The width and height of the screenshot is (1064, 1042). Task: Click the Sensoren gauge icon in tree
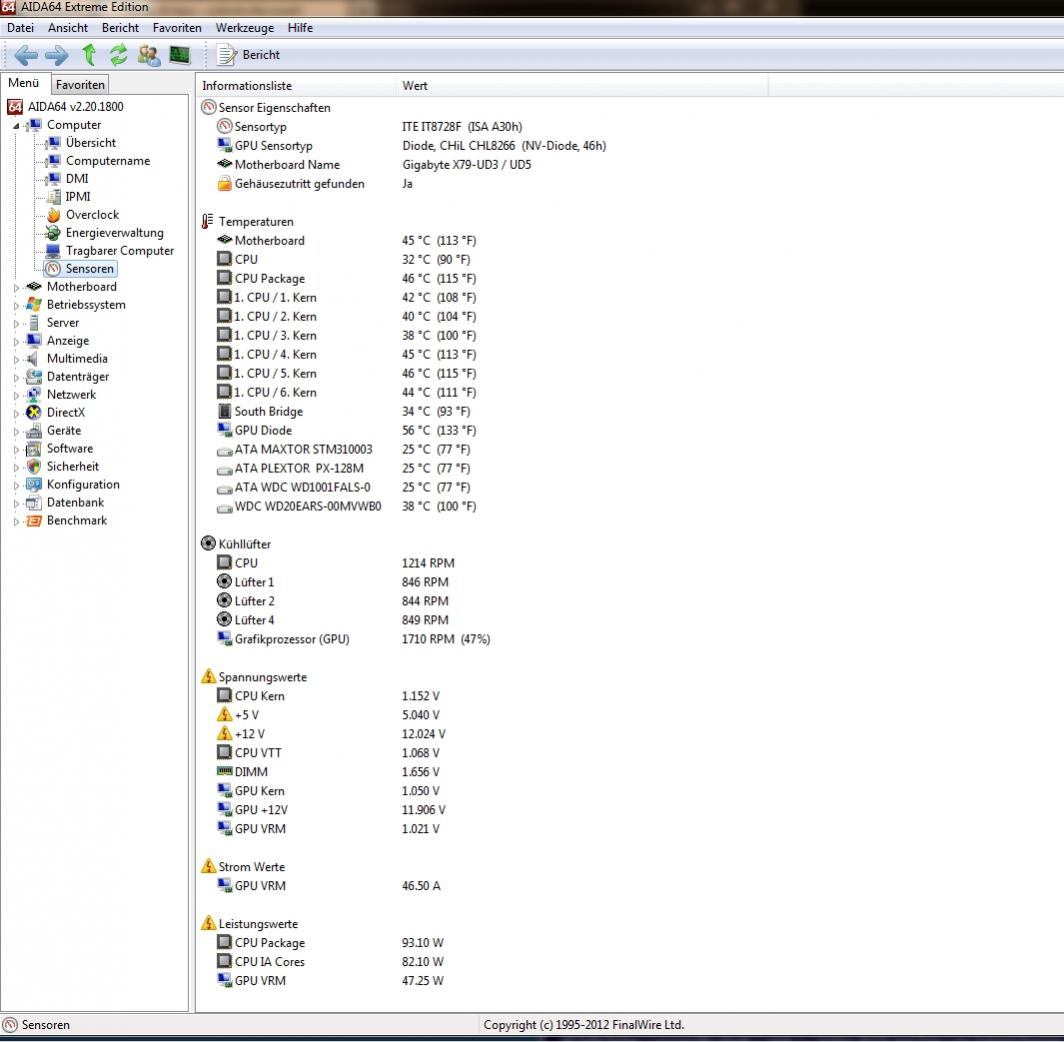(x=53, y=269)
